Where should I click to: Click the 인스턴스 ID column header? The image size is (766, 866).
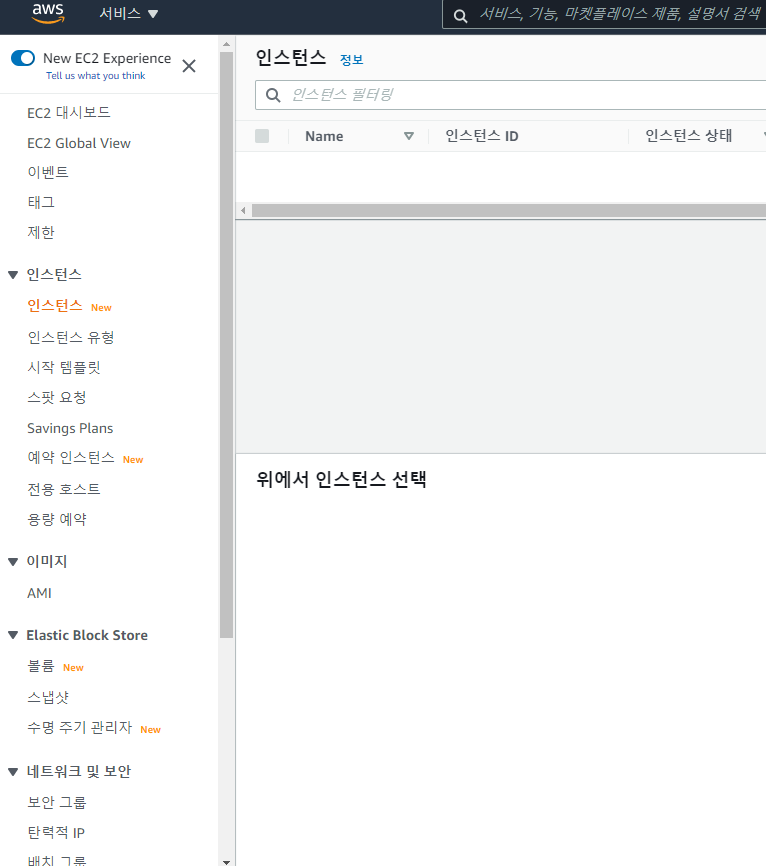pos(482,136)
